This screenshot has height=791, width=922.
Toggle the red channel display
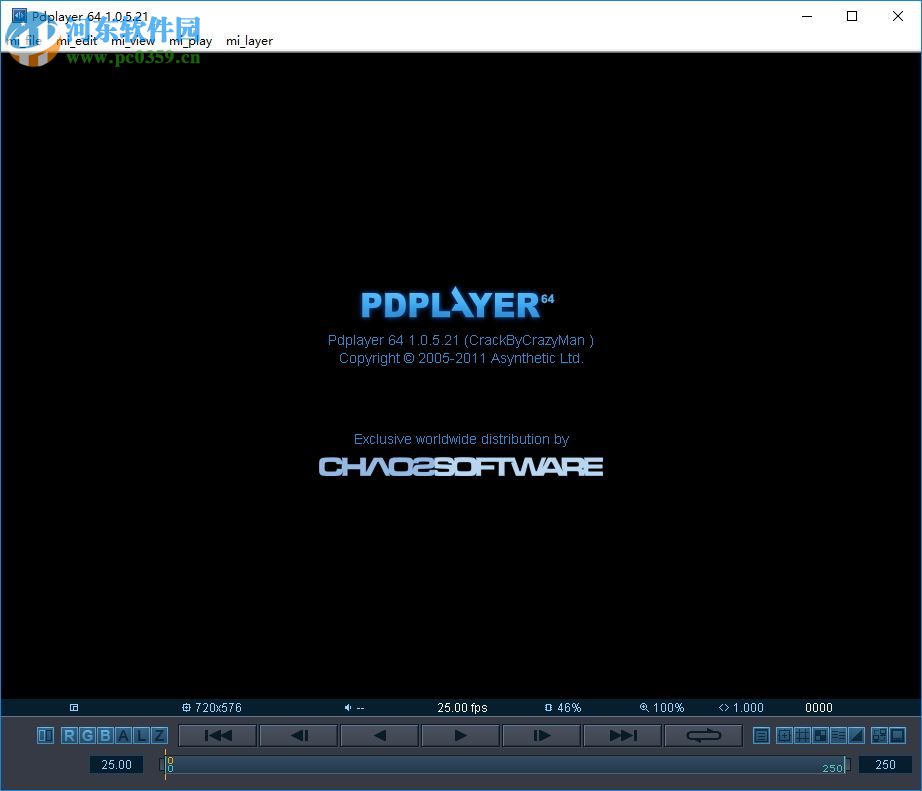pos(68,735)
